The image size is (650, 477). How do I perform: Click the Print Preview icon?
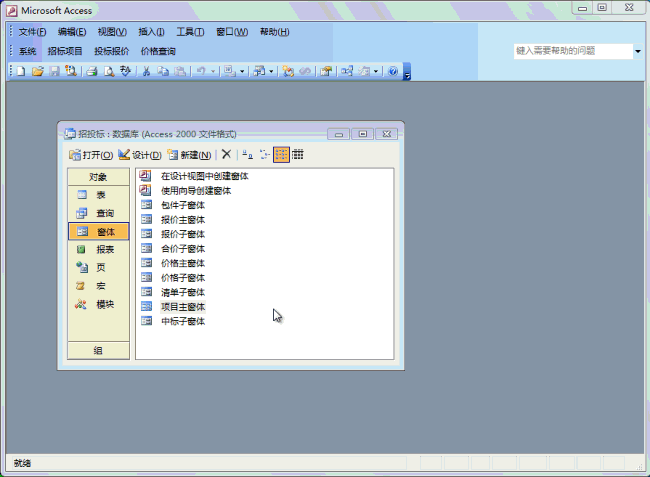pyautogui.click(x=109, y=71)
